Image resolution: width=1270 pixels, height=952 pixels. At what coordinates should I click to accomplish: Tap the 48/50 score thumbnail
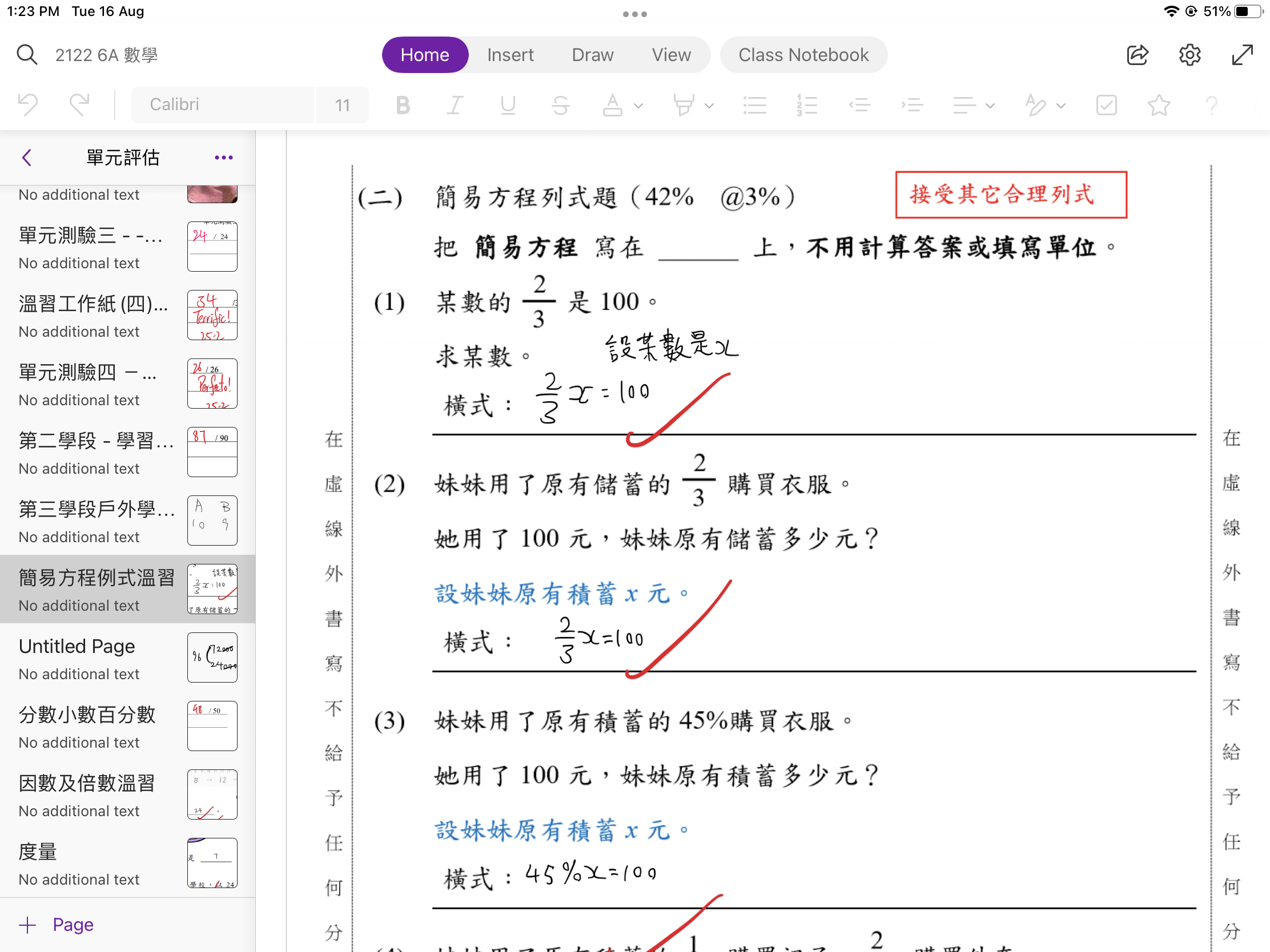(x=212, y=726)
